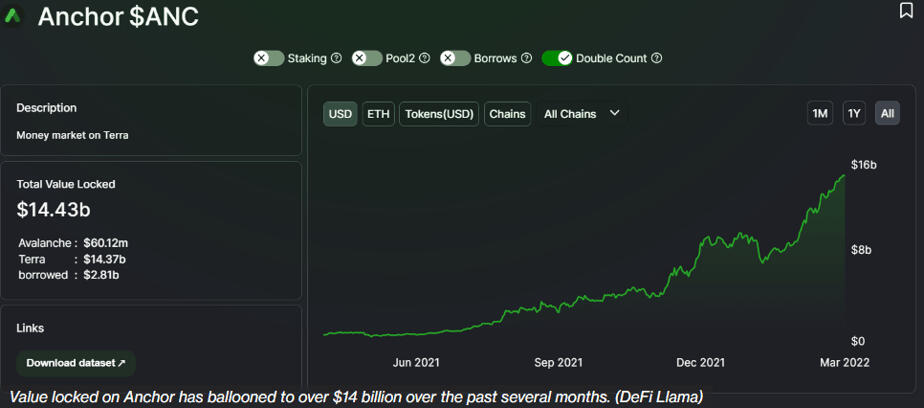Click the $14.43b total value locked figure

pyautogui.click(x=54, y=210)
